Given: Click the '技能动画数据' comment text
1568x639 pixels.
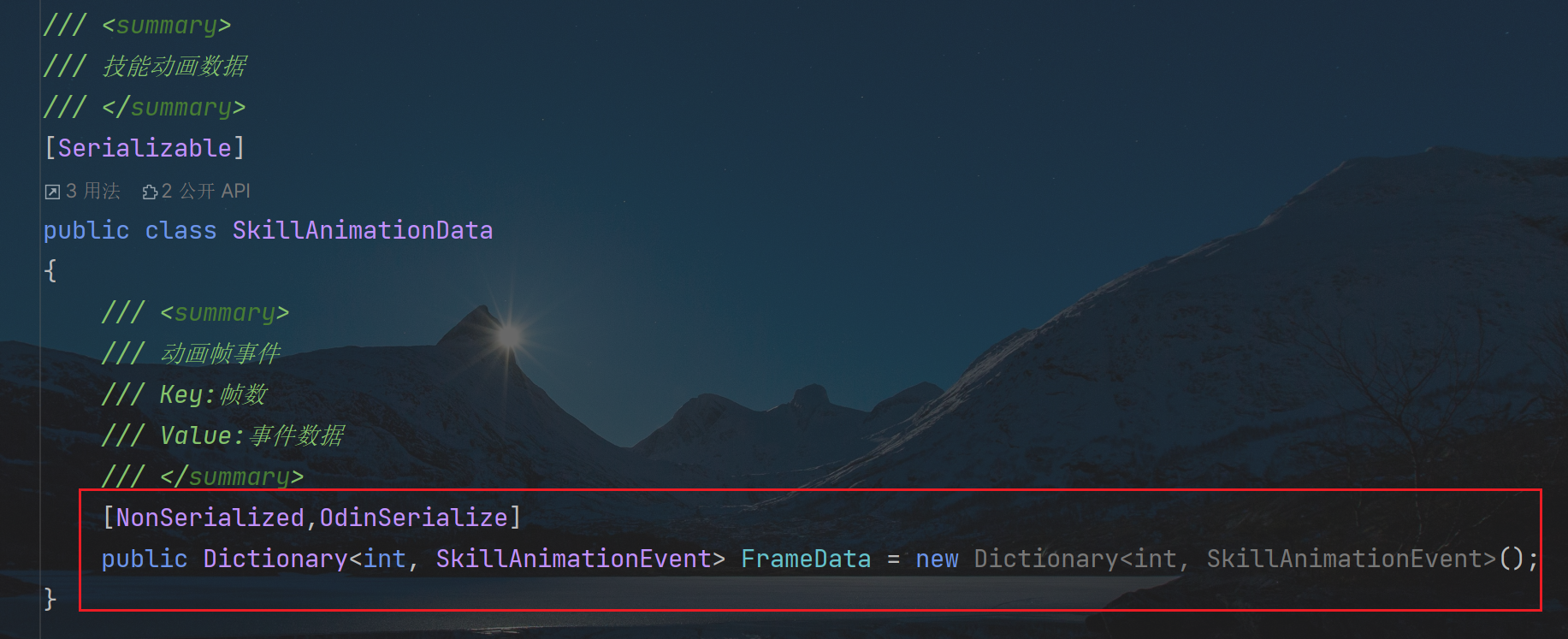Looking at the screenshot, I should (x=175, y=66).
